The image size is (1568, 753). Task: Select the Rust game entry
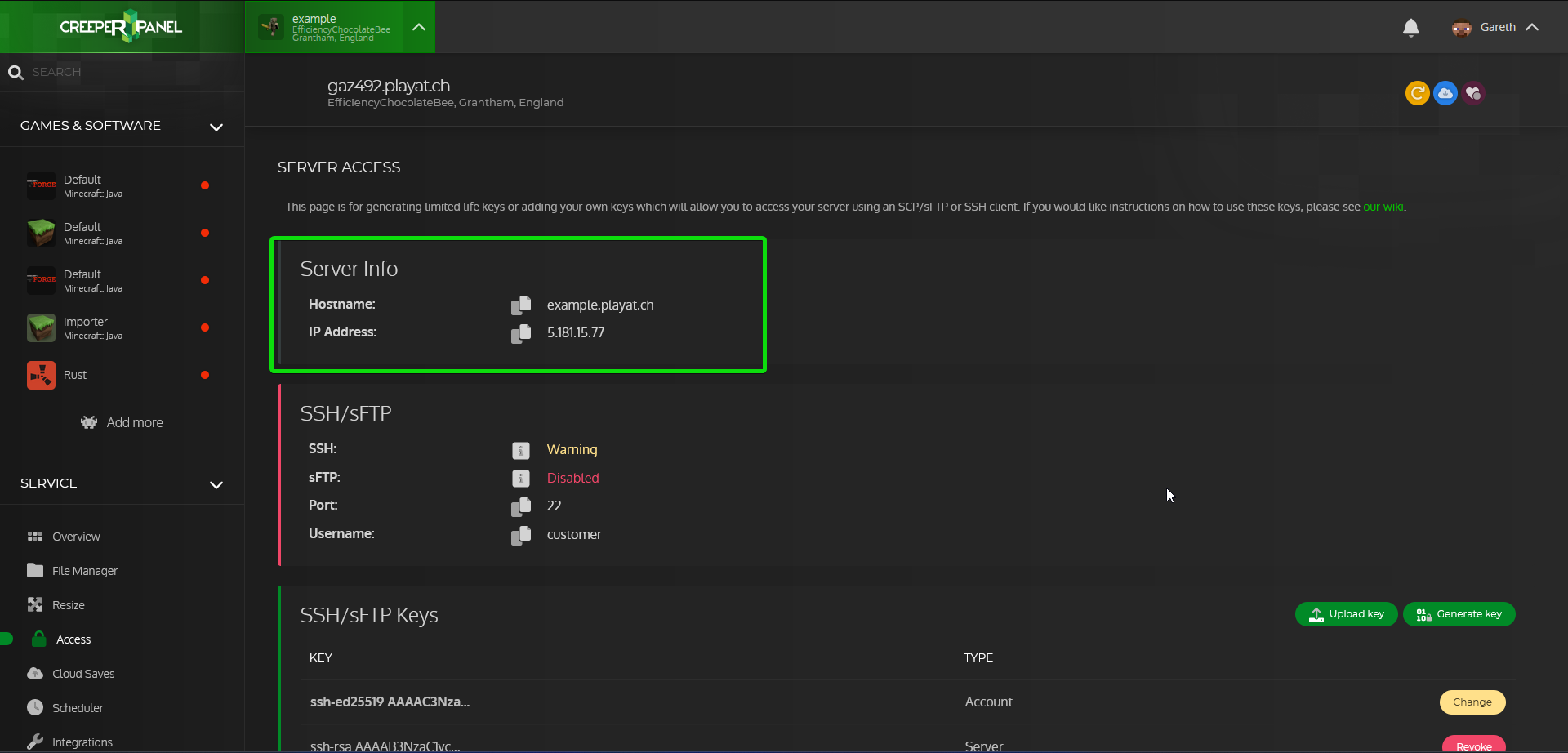121,375
